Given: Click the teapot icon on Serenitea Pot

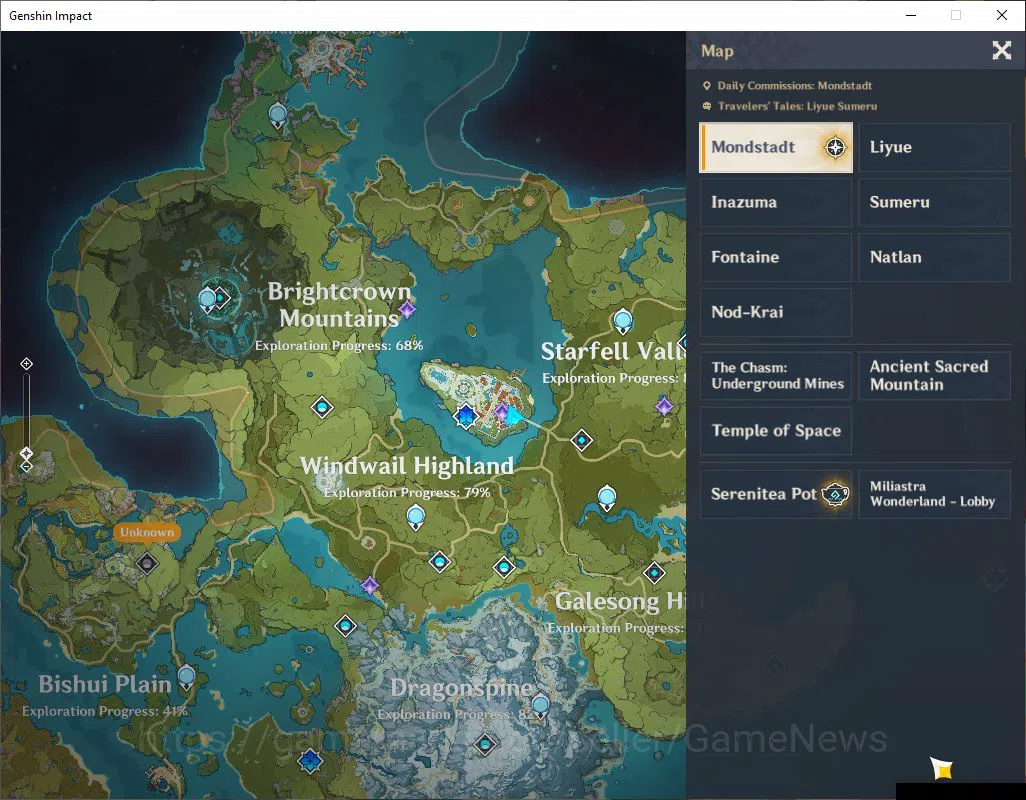Looking at the screenshot, I should point(835,494).
